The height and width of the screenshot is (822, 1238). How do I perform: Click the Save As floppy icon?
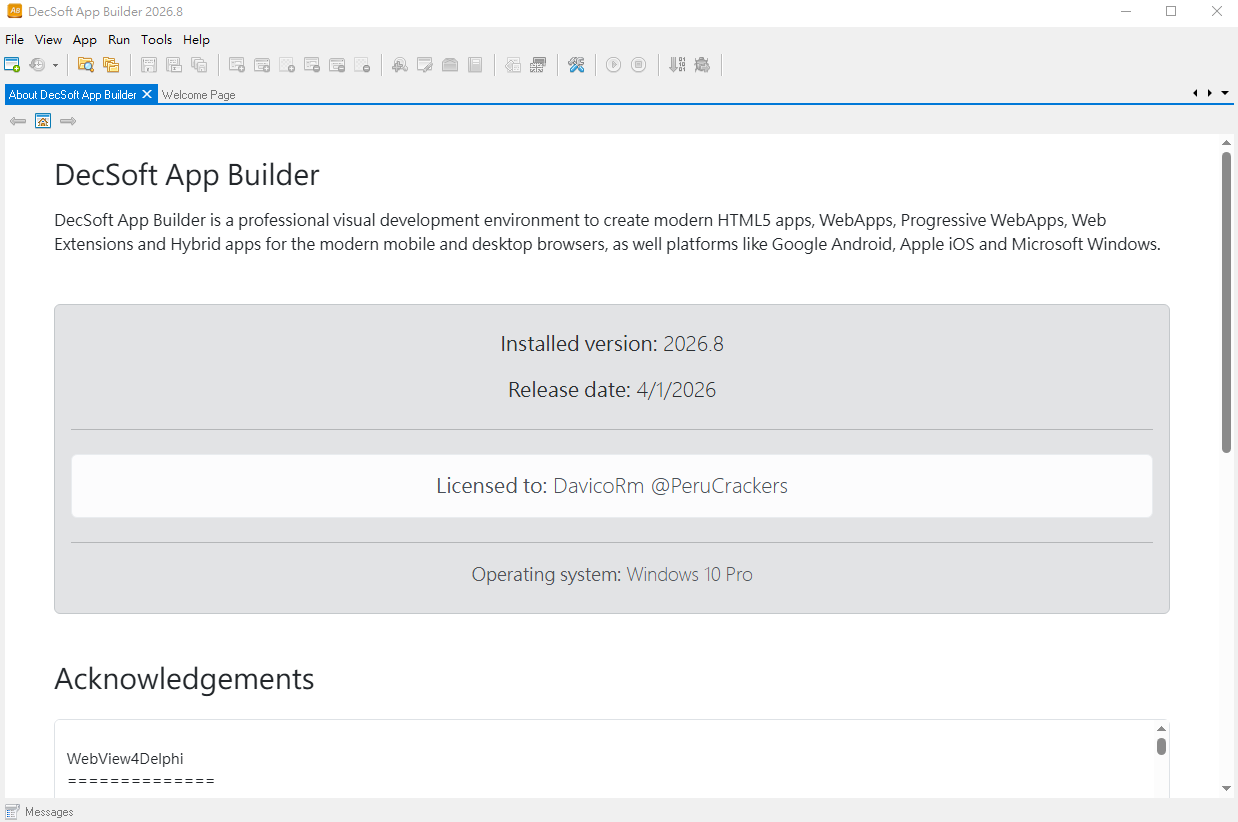click(x=174, y=65)
